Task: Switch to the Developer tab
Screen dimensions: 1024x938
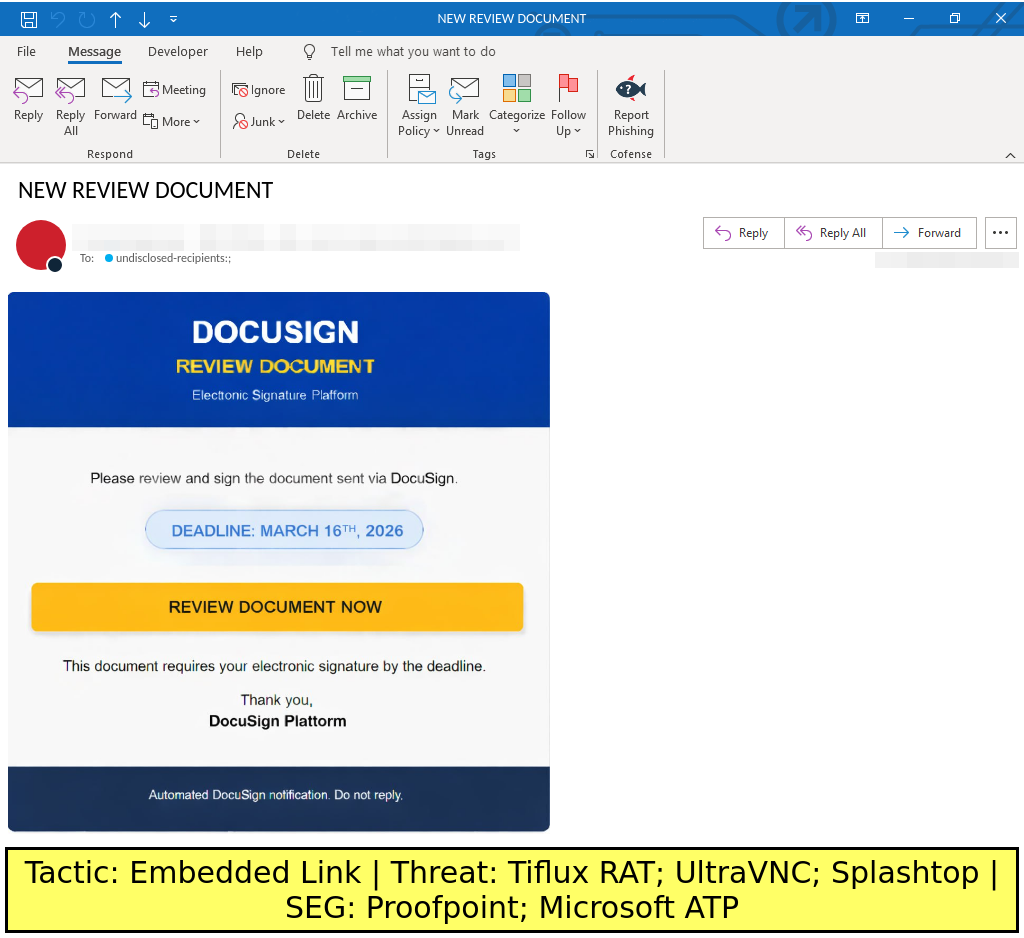Action: [178, 52]
